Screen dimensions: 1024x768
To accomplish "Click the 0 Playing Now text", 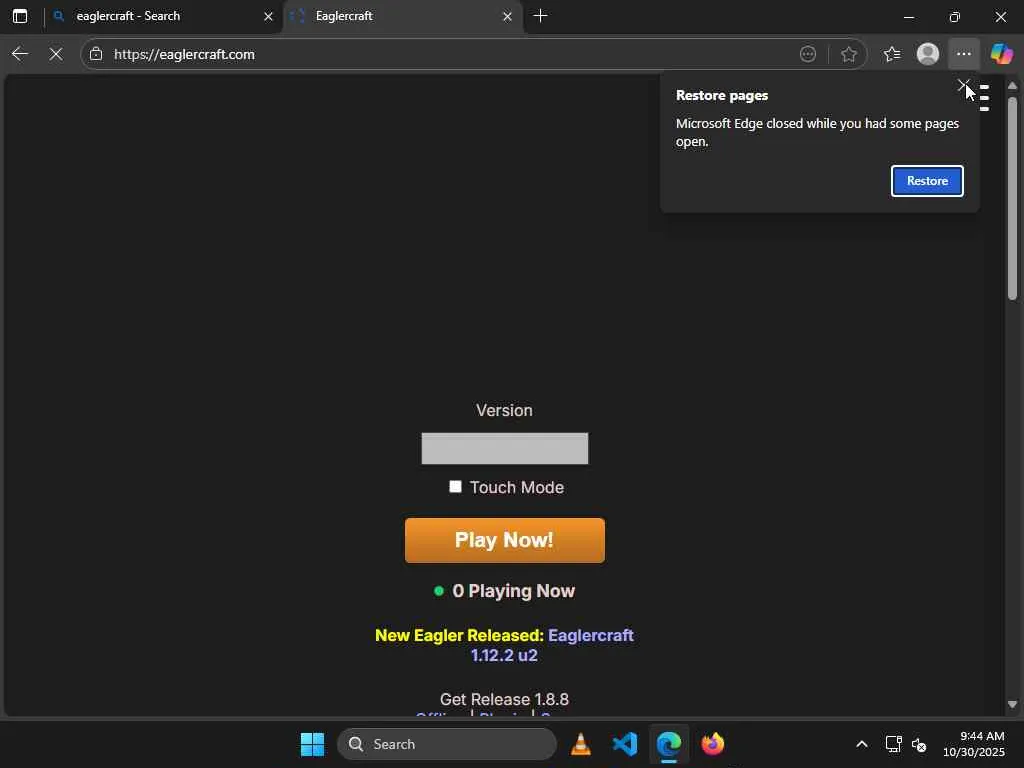I will point(513,591).
